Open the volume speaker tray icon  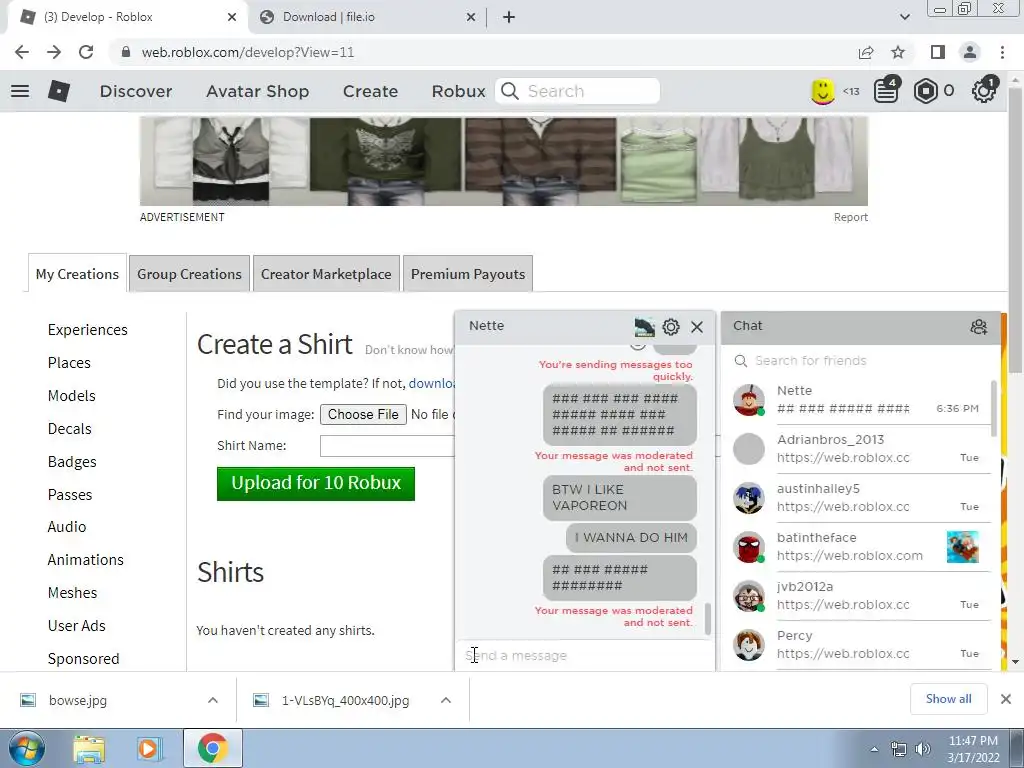[923, 749]
